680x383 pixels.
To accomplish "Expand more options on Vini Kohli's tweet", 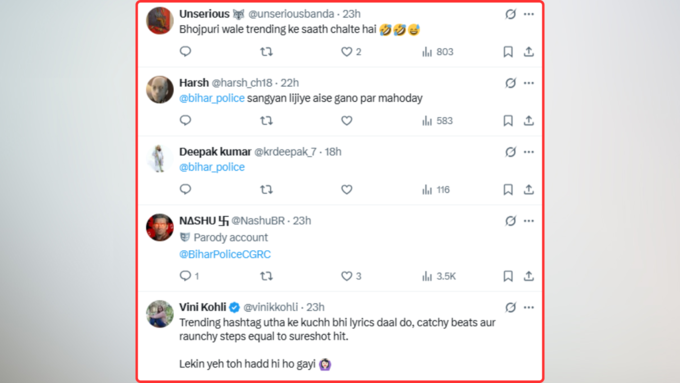I will pos(529,308).
